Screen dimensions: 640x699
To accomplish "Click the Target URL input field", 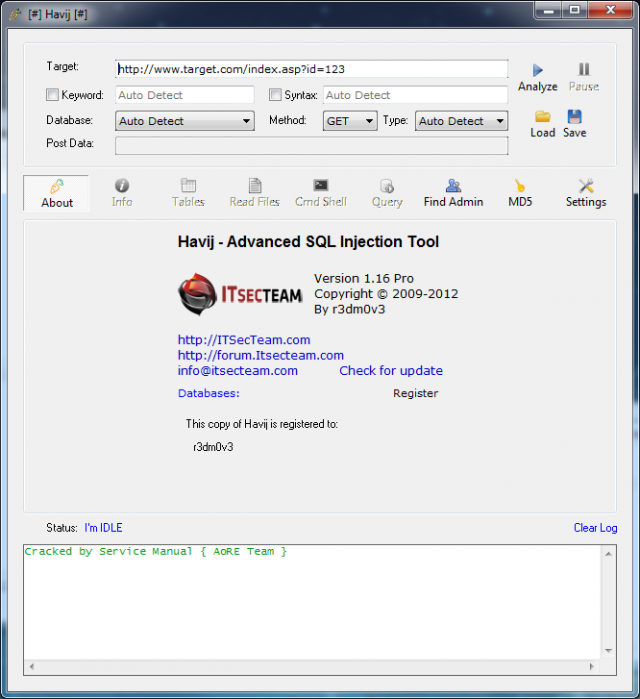I will coord(311,69).
